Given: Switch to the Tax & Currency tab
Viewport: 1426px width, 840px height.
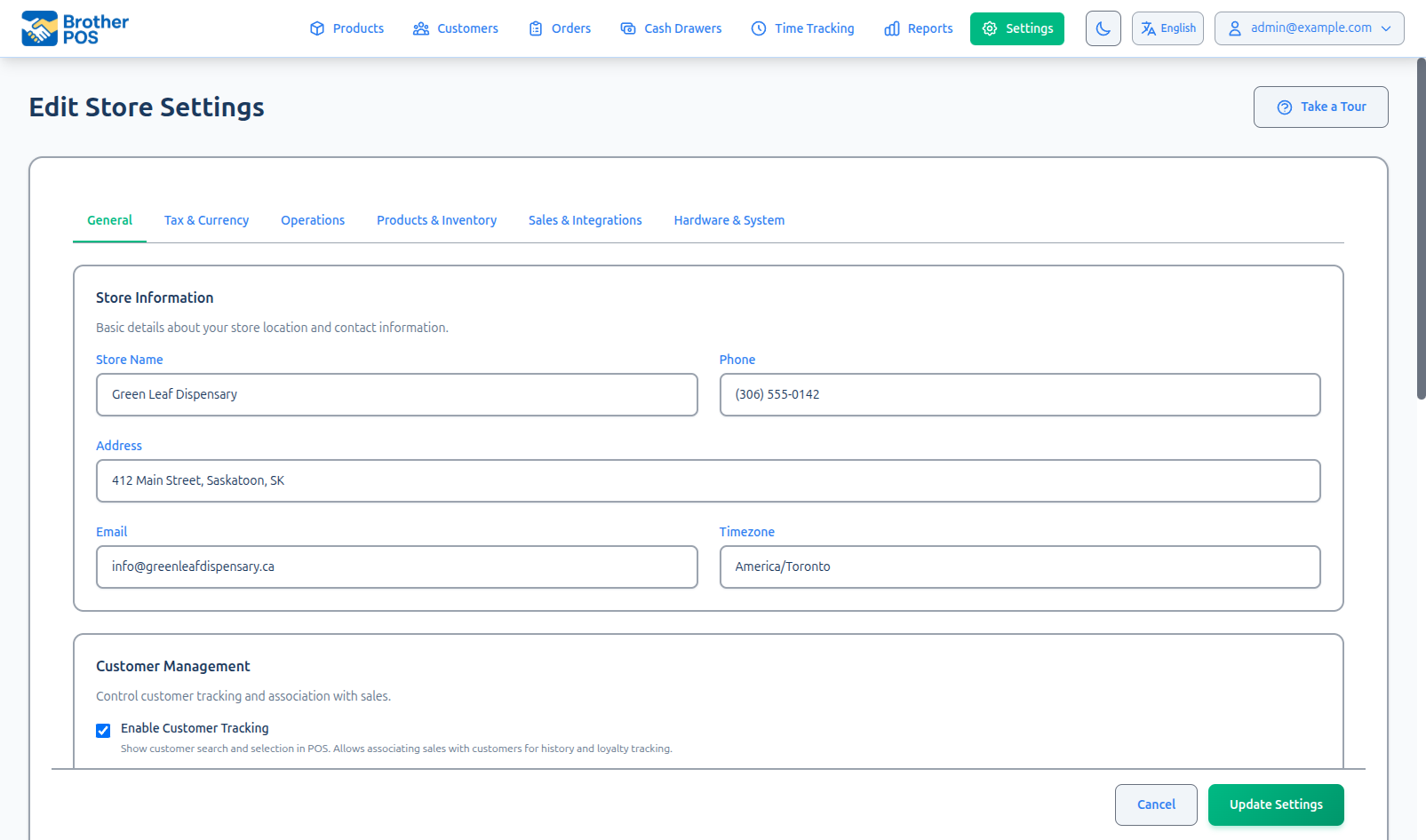Looking at the screenshot, I should (205, 219).
